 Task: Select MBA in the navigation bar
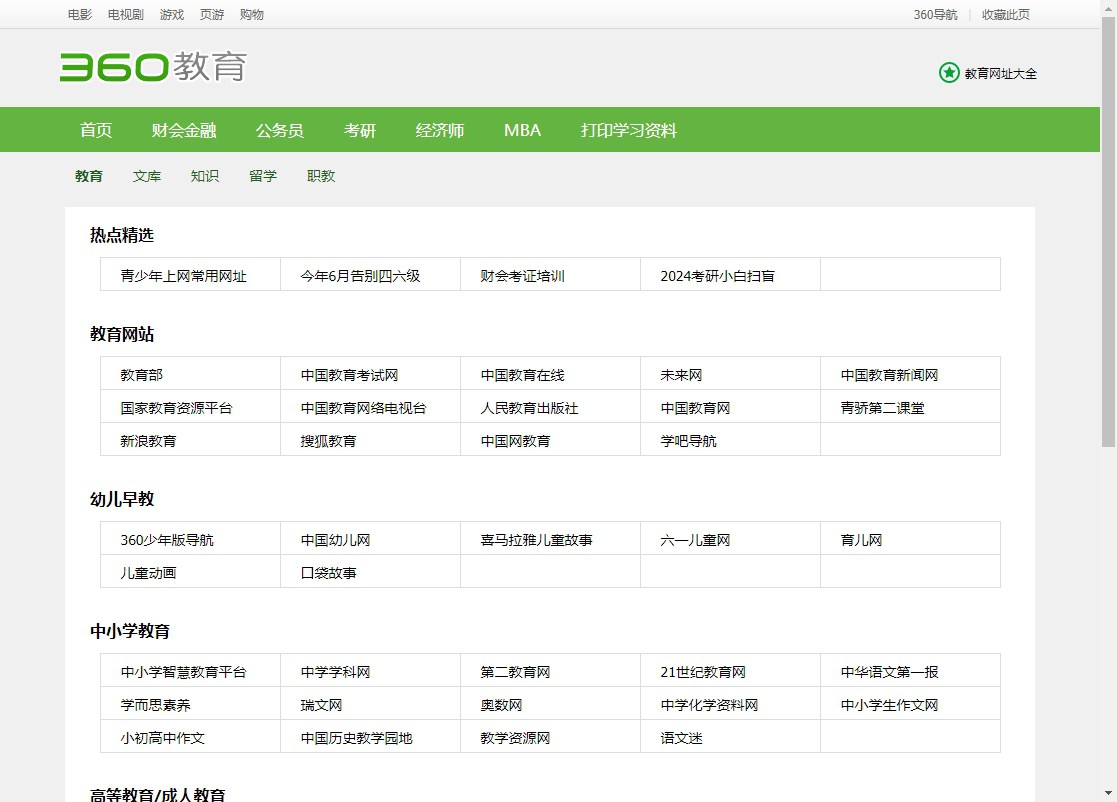(522, 130)
